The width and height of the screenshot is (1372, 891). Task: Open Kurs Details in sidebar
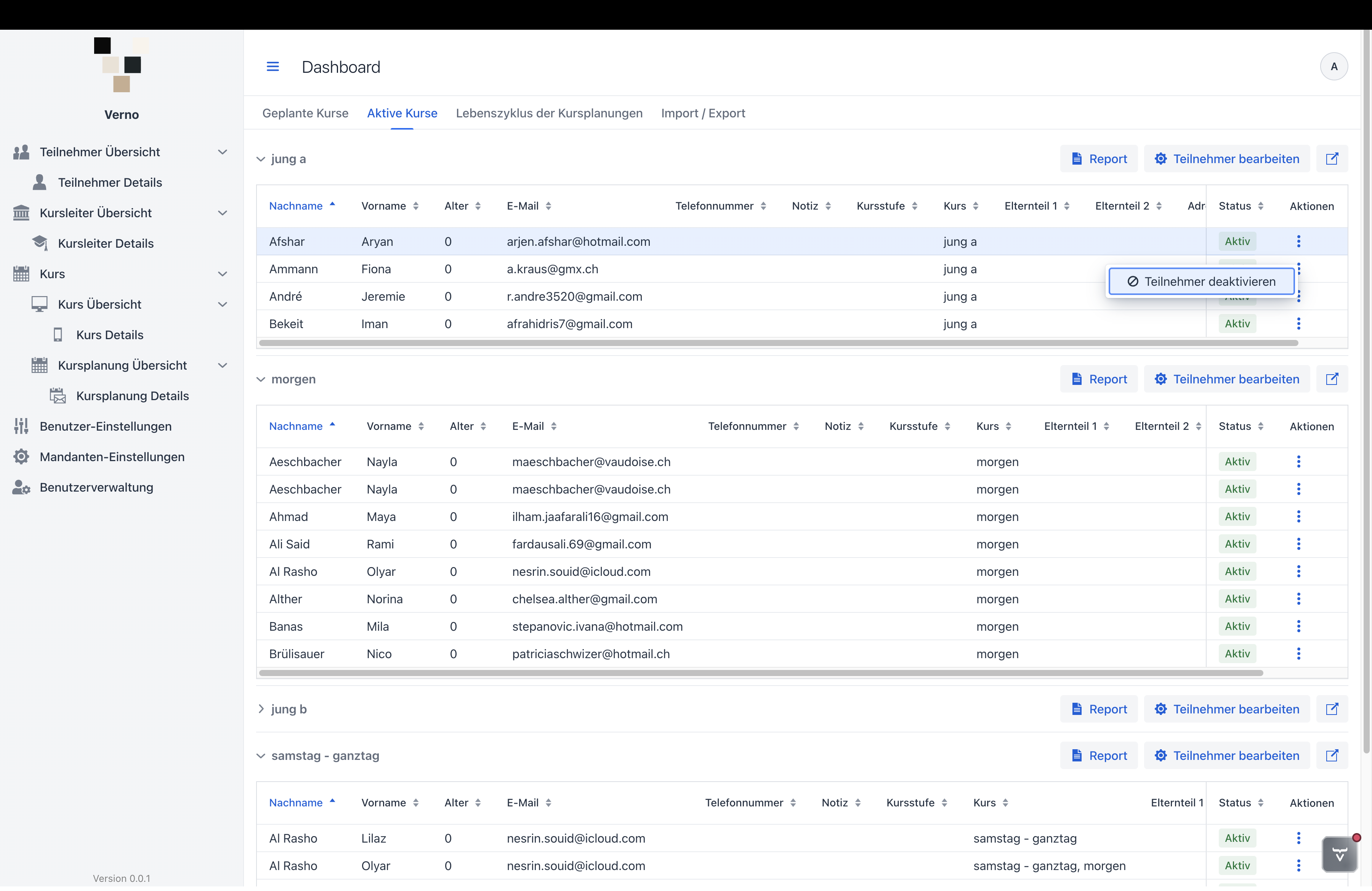(x=109, y=335)
